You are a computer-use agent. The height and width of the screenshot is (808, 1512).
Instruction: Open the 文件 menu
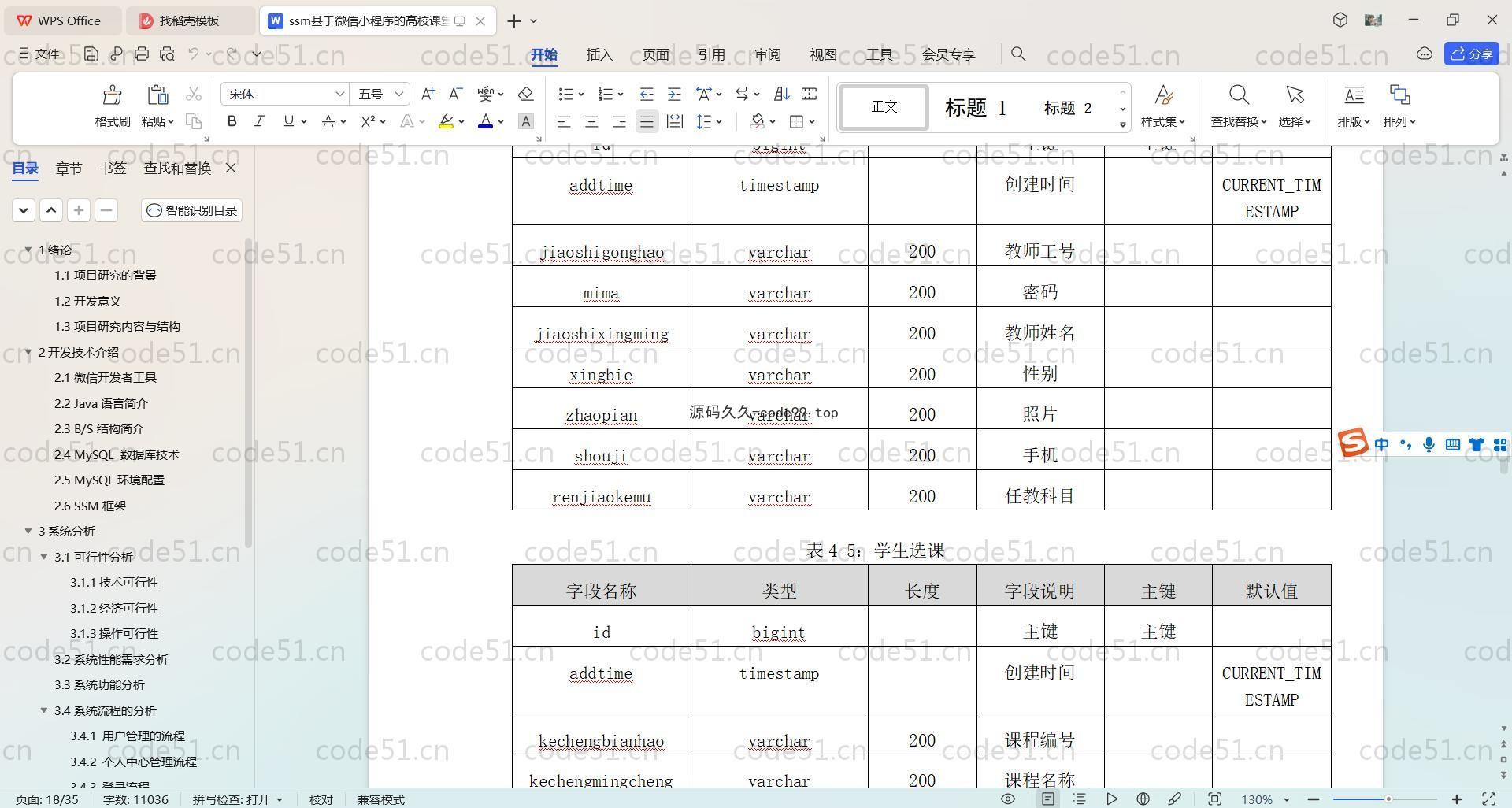click(39, 54)
